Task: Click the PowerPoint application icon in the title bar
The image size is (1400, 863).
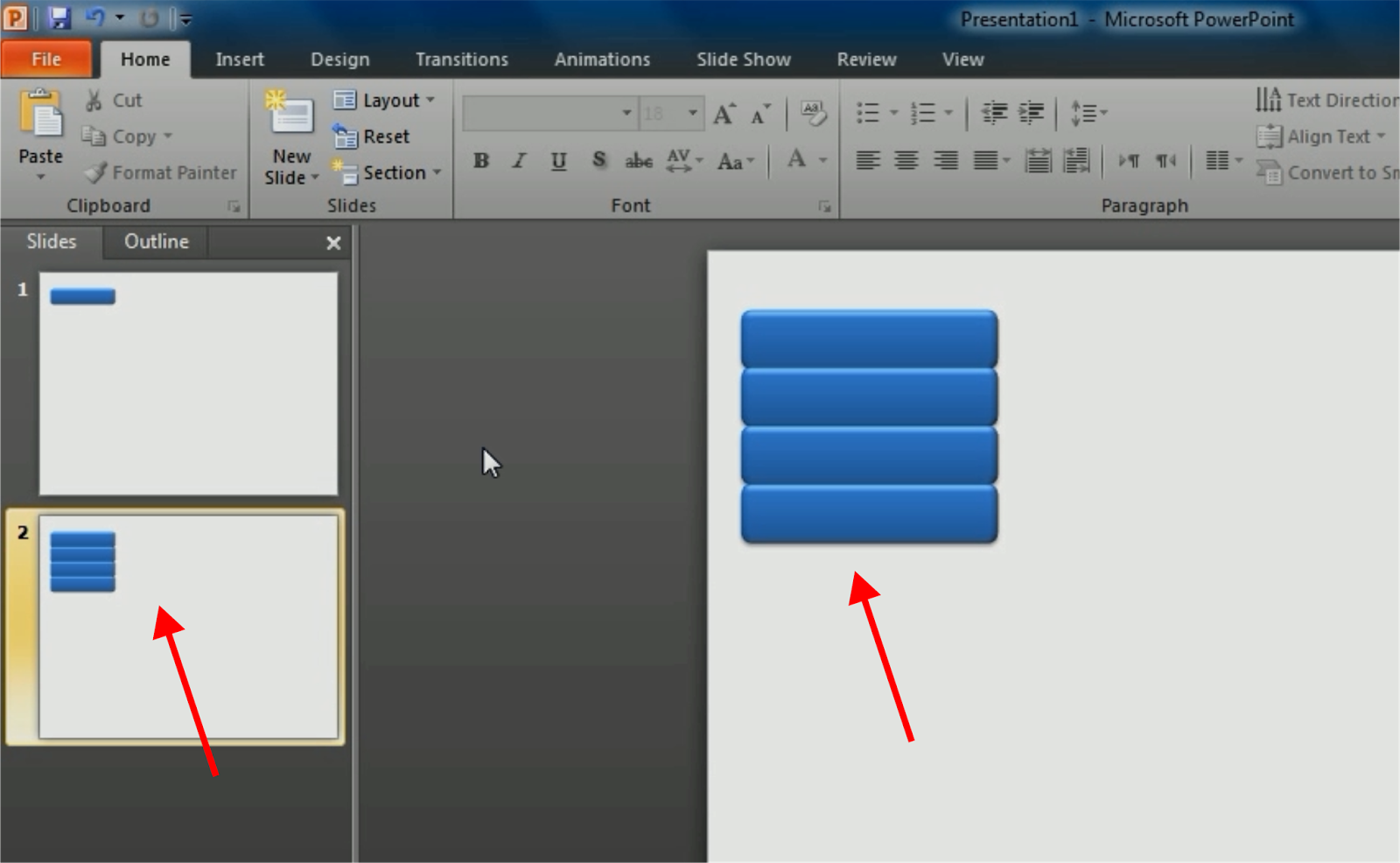Action: [x=16, y=17]
